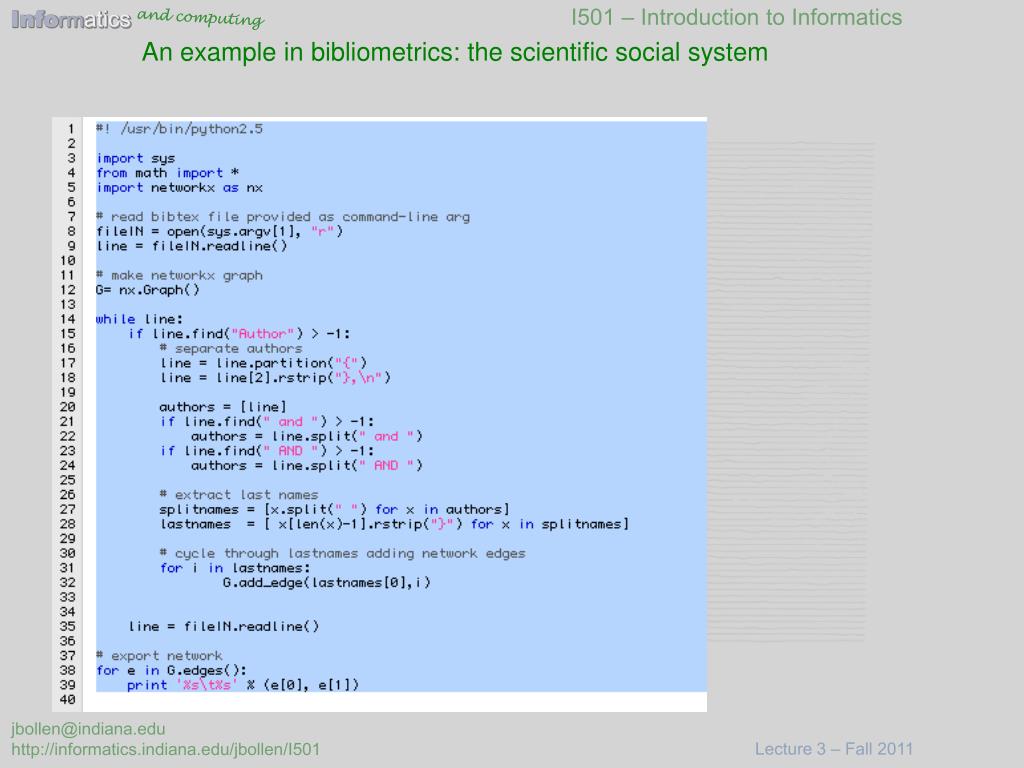Image resolution: width=1024 pixels, height=768 pixels.
Task: Click code line 35, line = fileIN.readline()
Action: (223, 626)
